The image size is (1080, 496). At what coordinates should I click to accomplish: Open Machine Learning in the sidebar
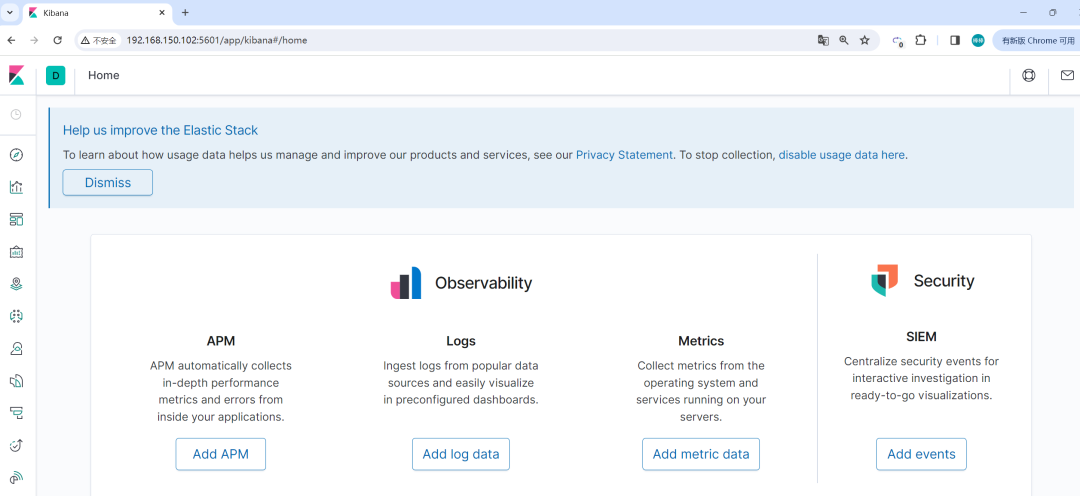pos(16,316)
